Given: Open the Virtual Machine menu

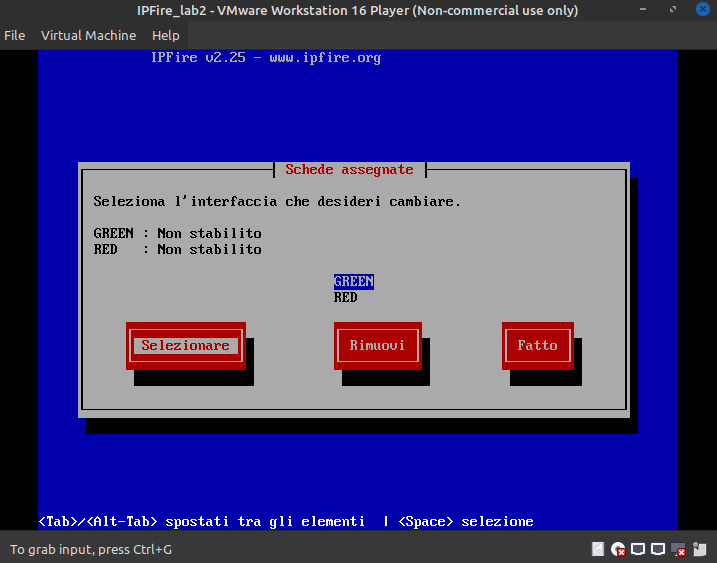Looking at the screenshot, I should (88, 35).
